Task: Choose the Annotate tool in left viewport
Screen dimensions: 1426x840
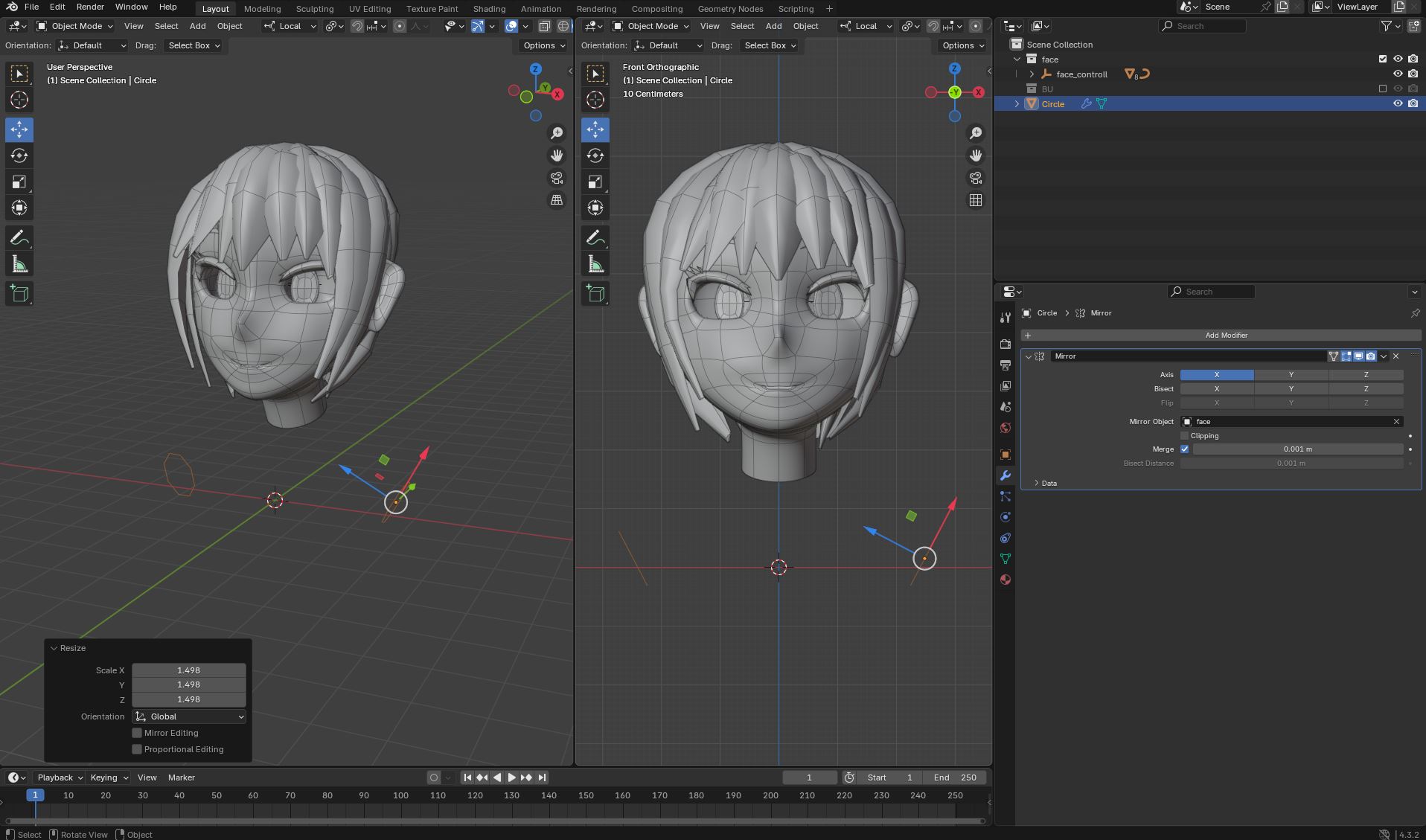Action: click(19, 238)
